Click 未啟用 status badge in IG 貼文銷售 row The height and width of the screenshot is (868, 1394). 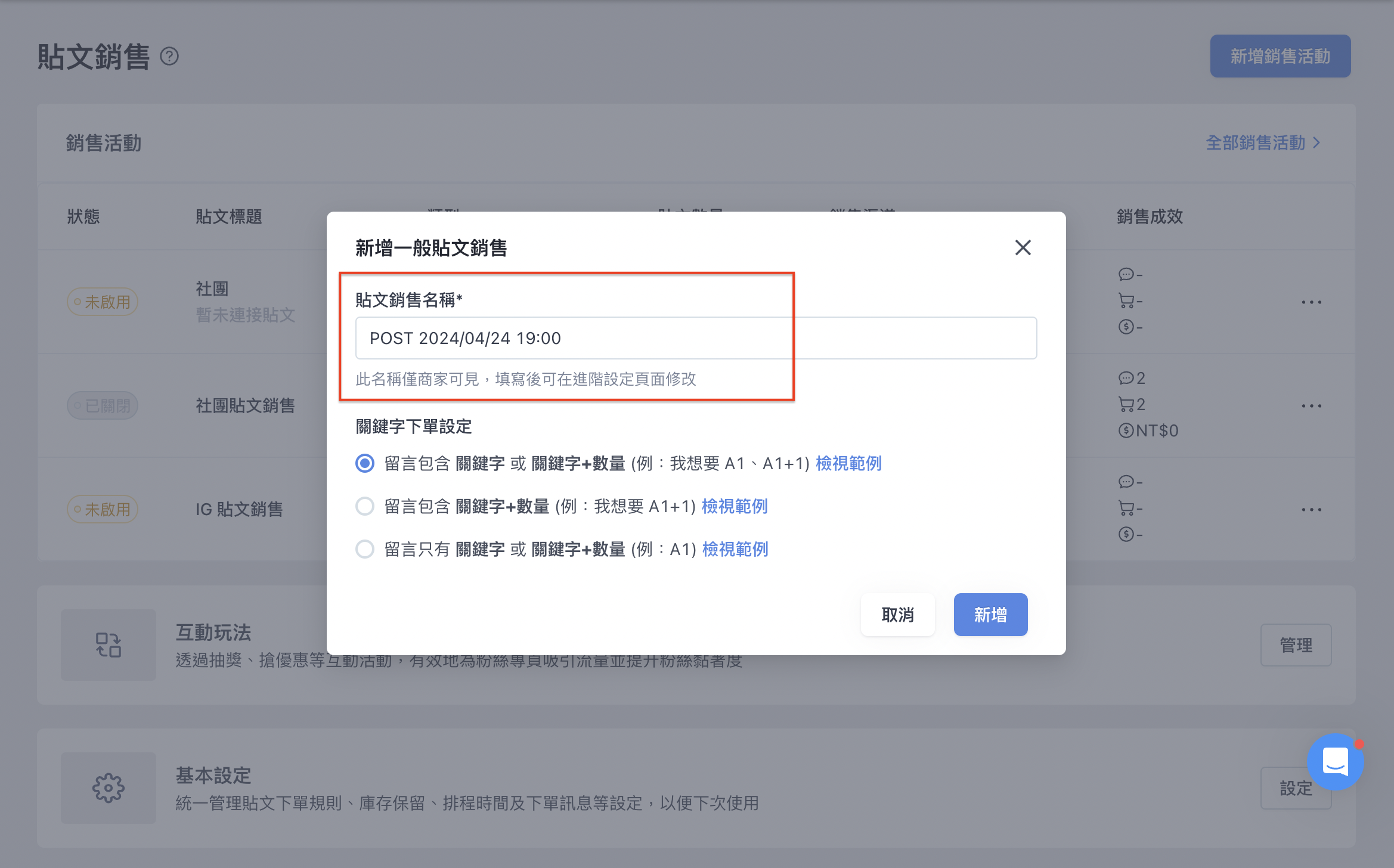point(103,510)
